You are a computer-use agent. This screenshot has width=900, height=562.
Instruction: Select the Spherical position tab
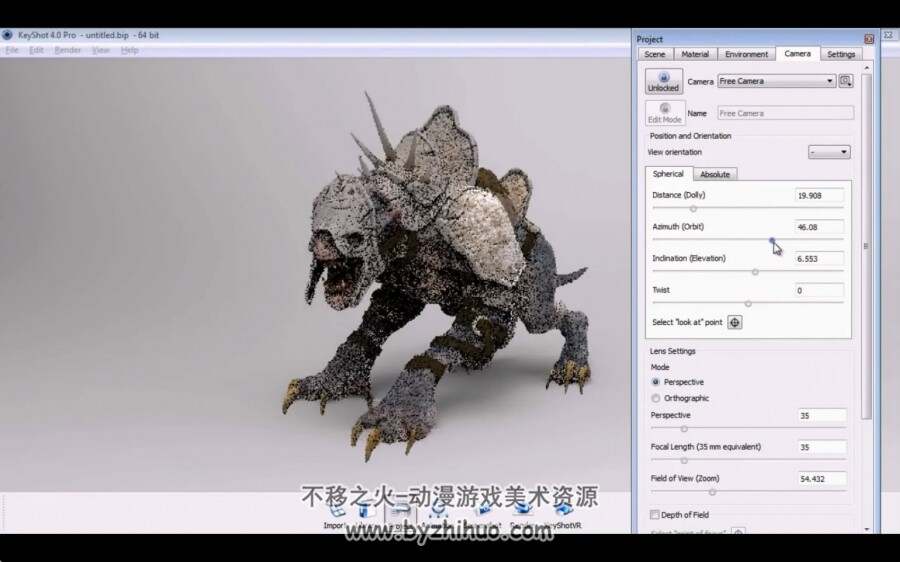(668, 173)
